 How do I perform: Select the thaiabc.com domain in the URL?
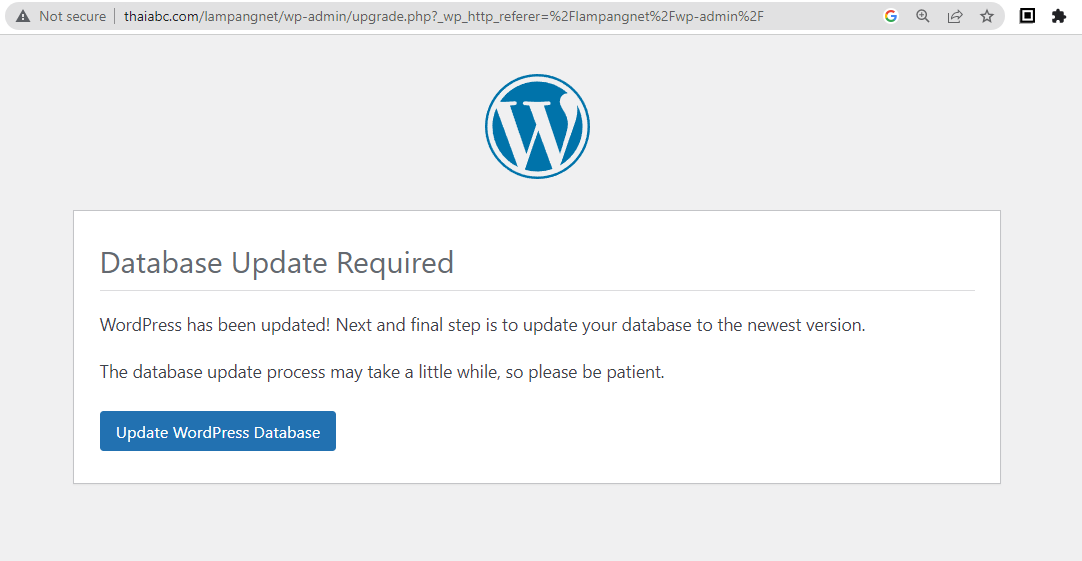tap(161, 16)
